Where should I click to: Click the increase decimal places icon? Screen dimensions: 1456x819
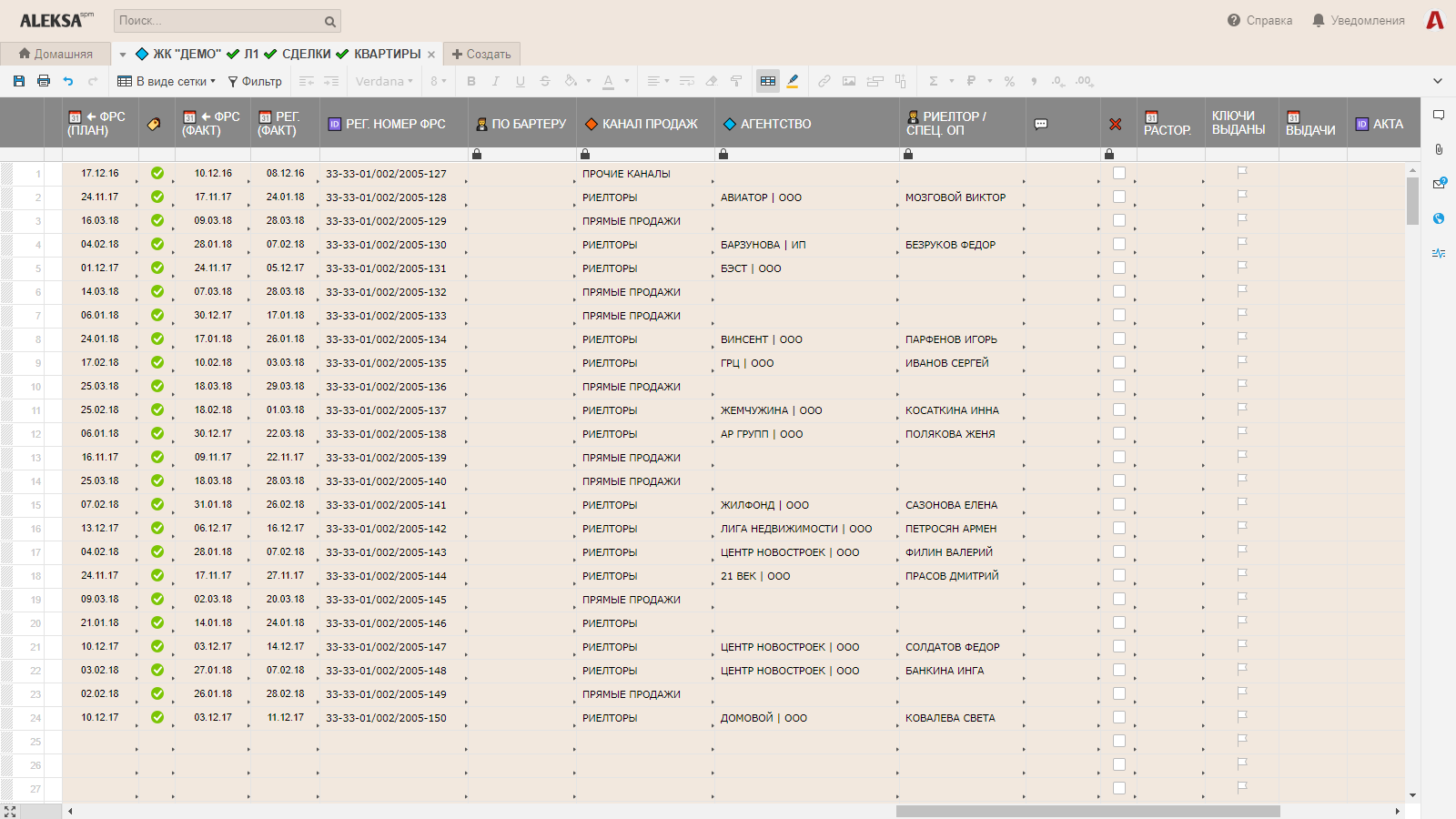(x=1084, y=81)
